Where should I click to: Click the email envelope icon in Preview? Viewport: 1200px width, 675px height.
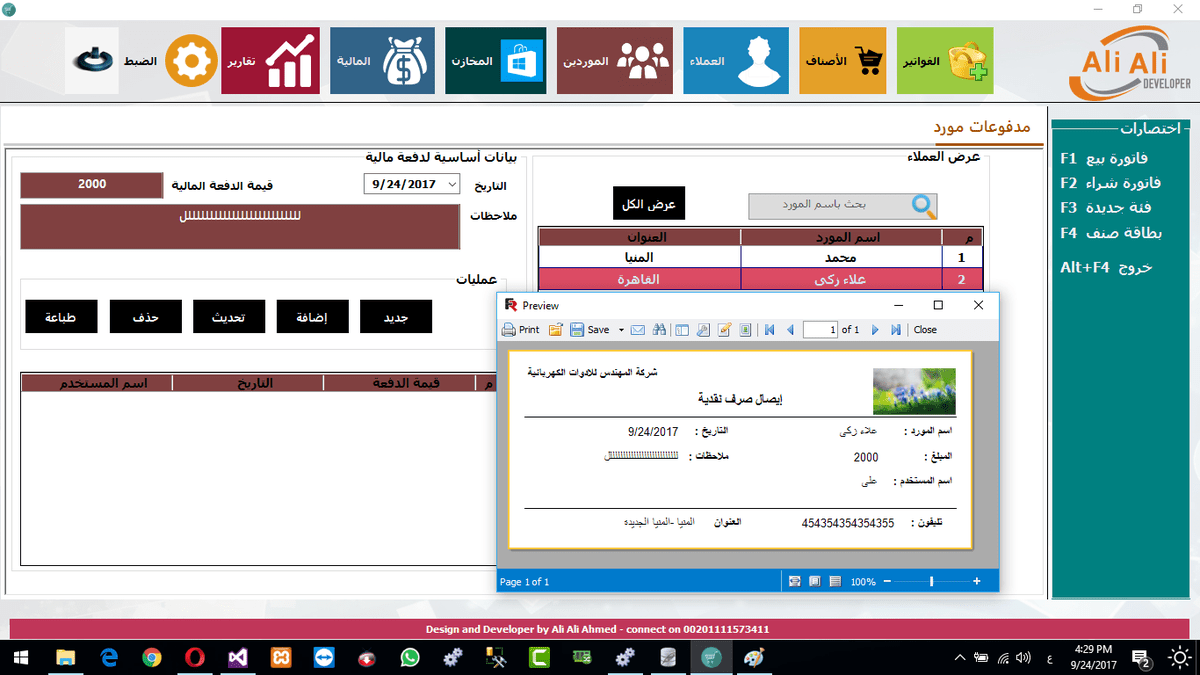[x=637, y=330]
